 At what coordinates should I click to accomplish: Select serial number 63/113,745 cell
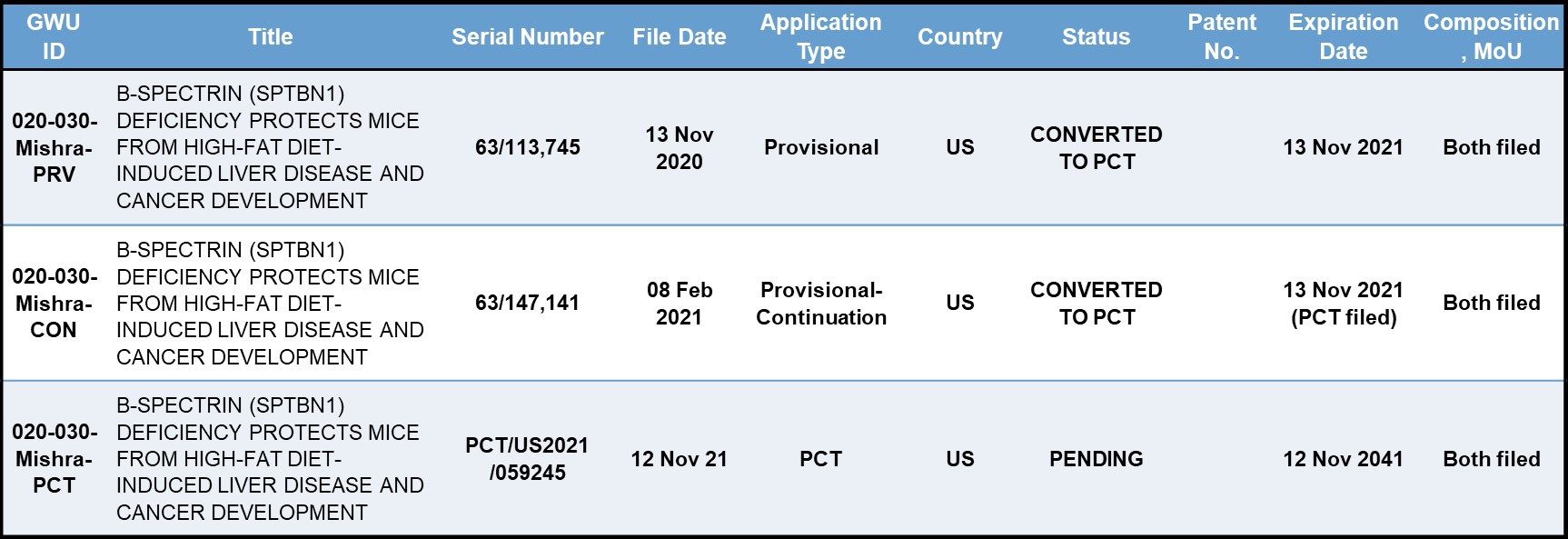(x=527, y=147)
